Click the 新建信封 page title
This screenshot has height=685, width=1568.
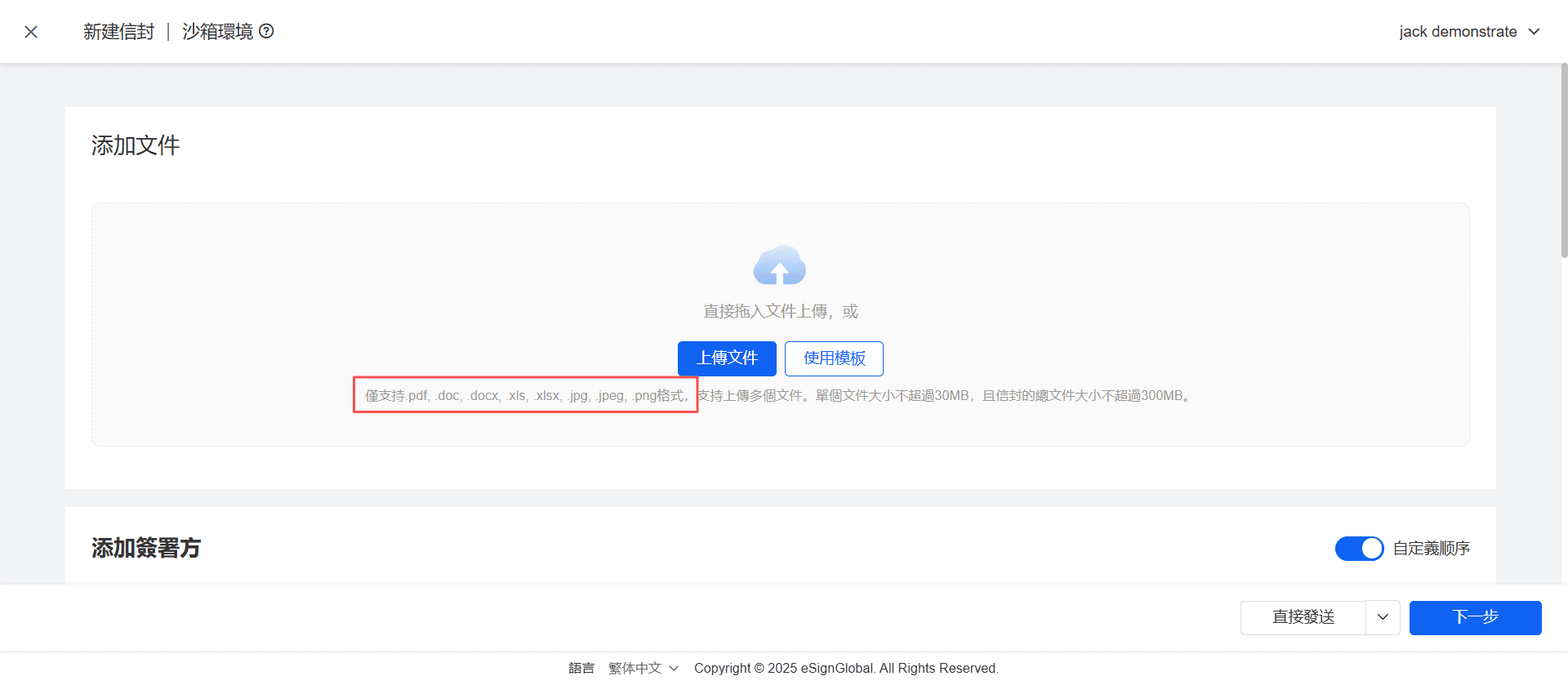click(118, 32)
